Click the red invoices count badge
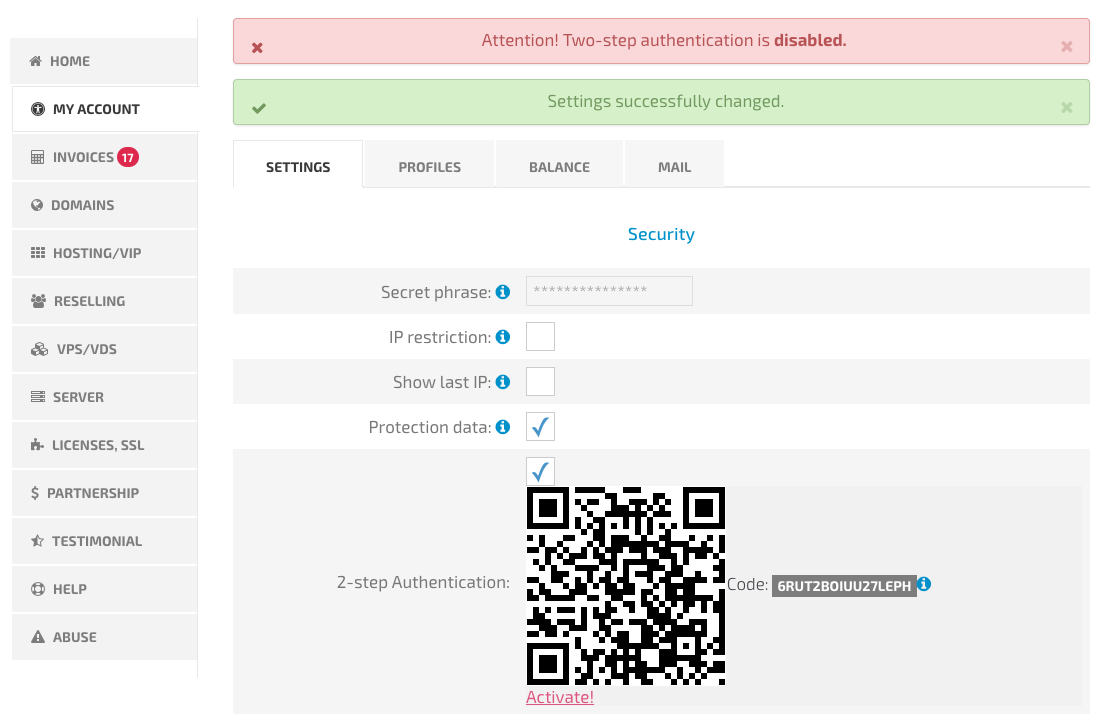 (127, 157)
